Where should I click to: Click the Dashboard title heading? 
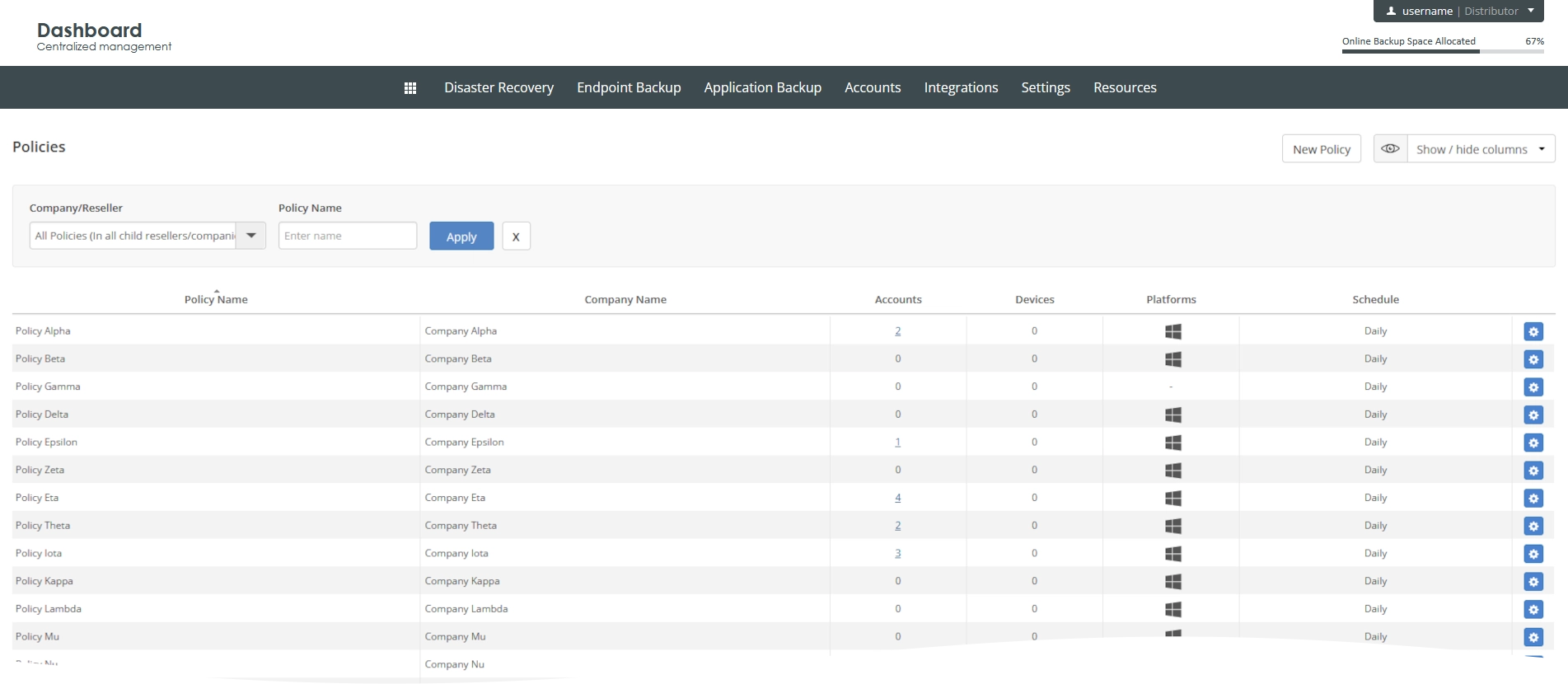point(89,30)
